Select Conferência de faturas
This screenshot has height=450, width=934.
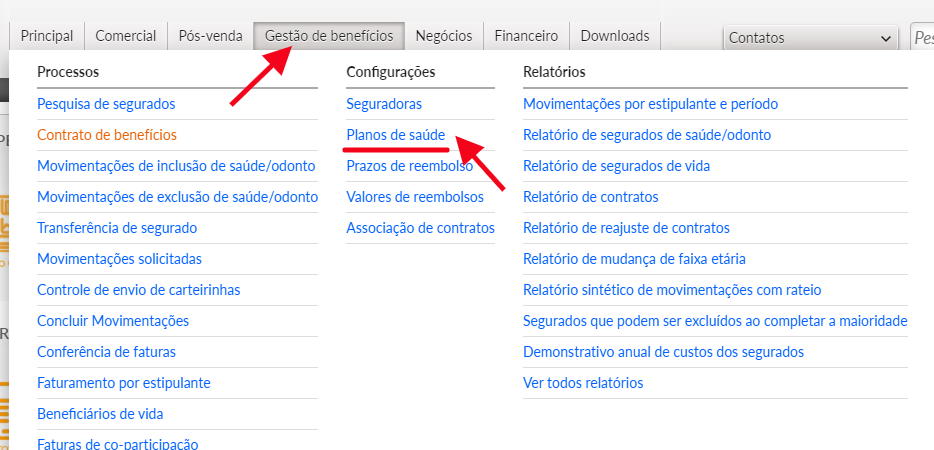106,352
